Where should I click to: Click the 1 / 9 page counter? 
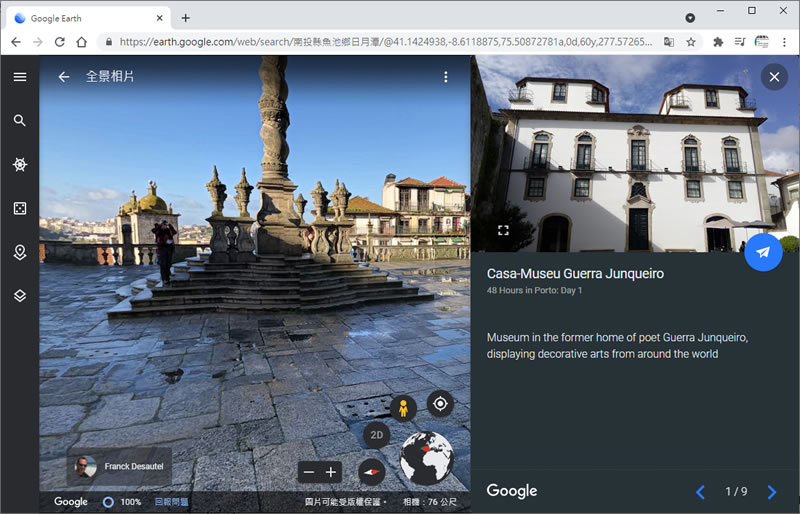736,492
